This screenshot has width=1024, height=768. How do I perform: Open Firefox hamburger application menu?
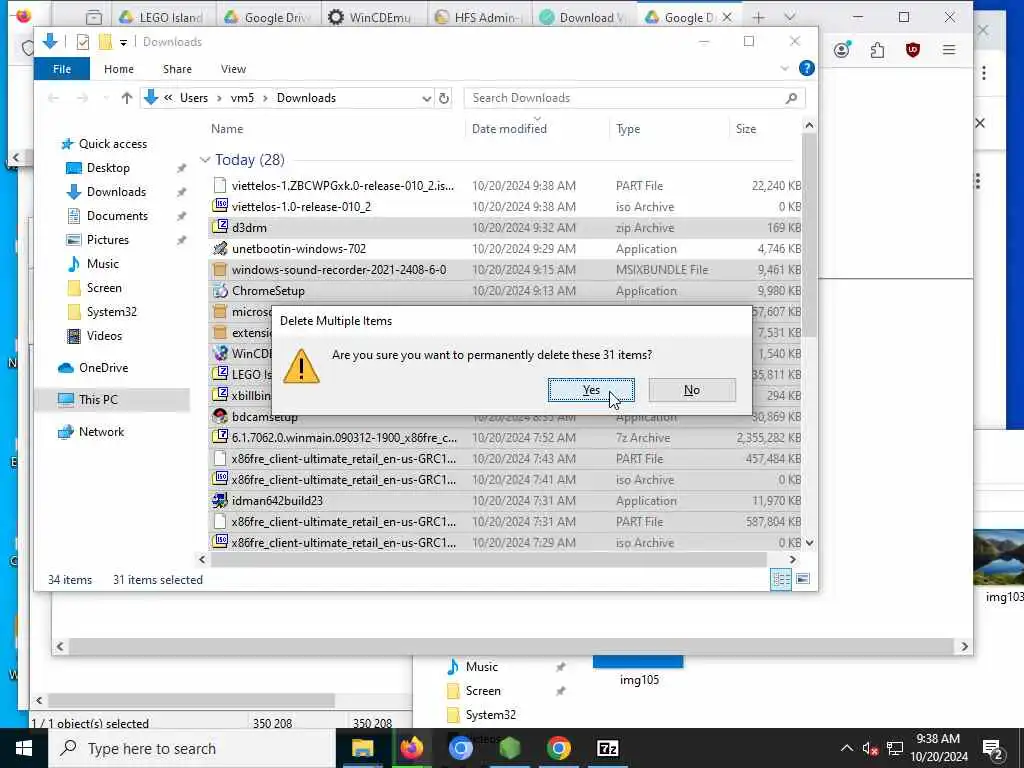point(949,50)
